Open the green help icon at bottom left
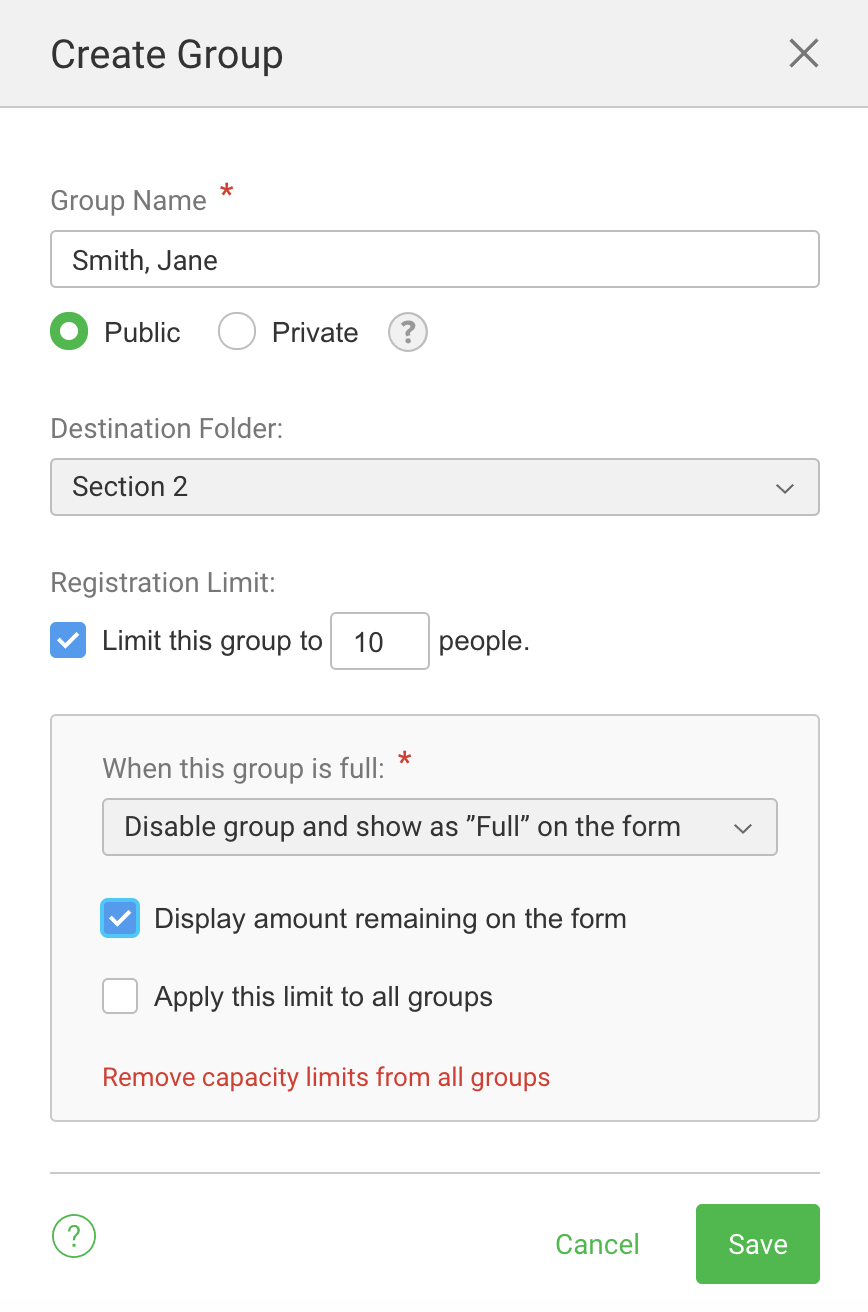The image size is (868, 1312). (74, 1237)
